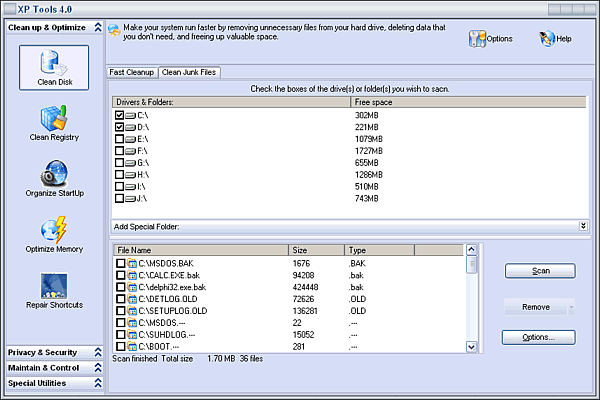Click the Drivers & Folders column header
This screenshot has height=400, width=600.
232,102
